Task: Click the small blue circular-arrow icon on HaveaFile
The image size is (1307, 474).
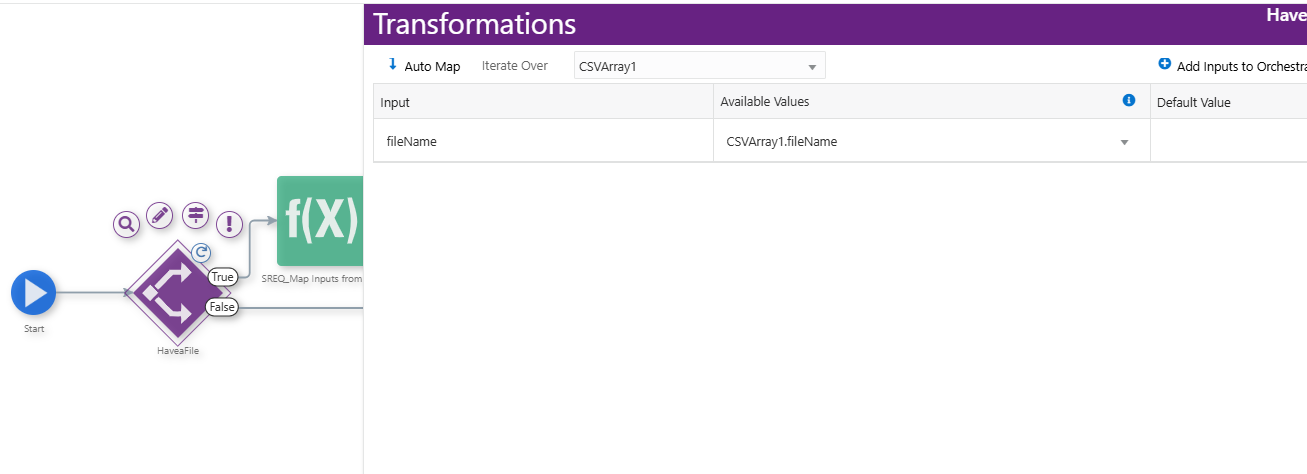Action: click(x=200, y=253)
